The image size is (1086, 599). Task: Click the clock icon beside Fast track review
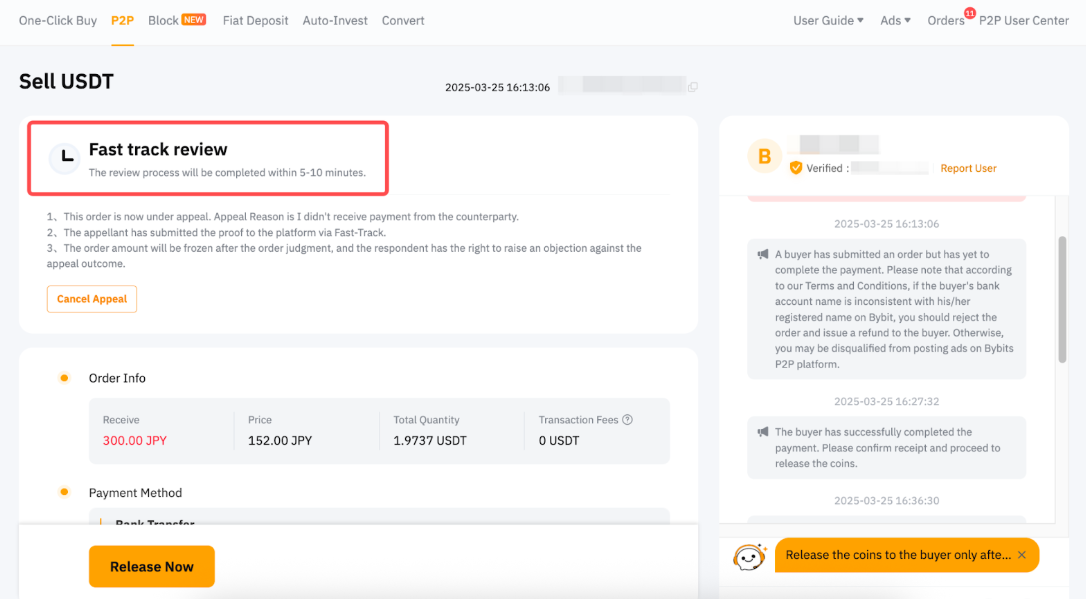pos(65,157)
